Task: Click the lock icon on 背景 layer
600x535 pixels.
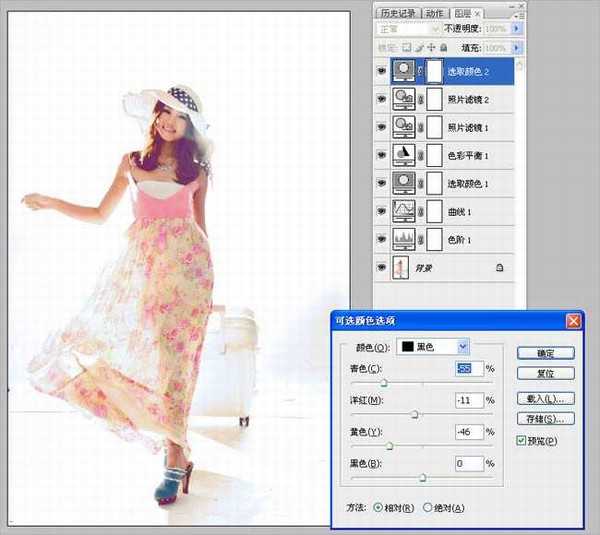Action: [x=500, y=269]
